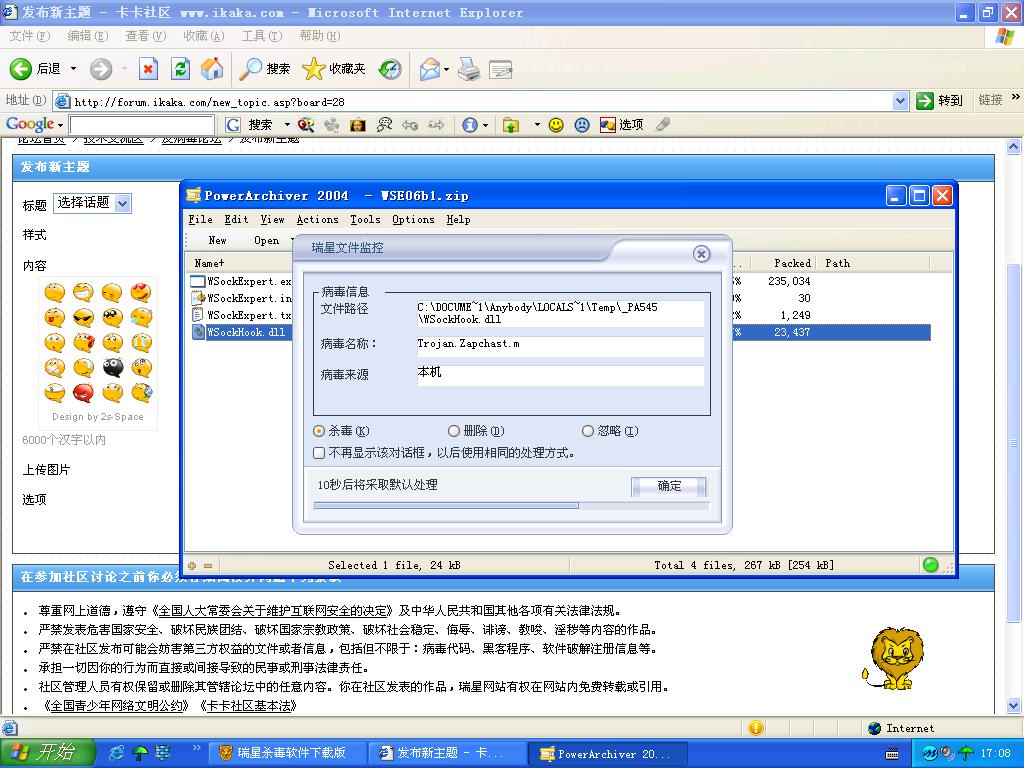1024x768 pixels.
Task: Click the red angry emoticon in the smiley grid
Action: pyautogui.click(x=83, y=392)
